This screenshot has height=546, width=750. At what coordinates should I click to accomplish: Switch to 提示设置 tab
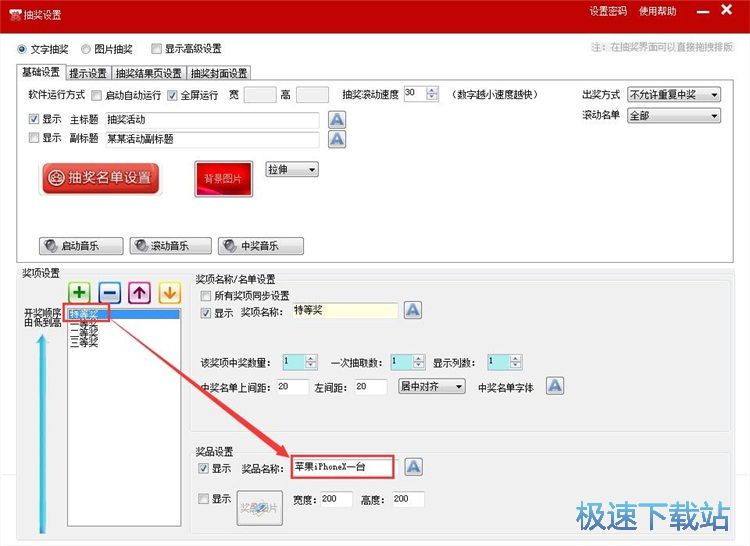pyautogui.click(x=88, y=73)
